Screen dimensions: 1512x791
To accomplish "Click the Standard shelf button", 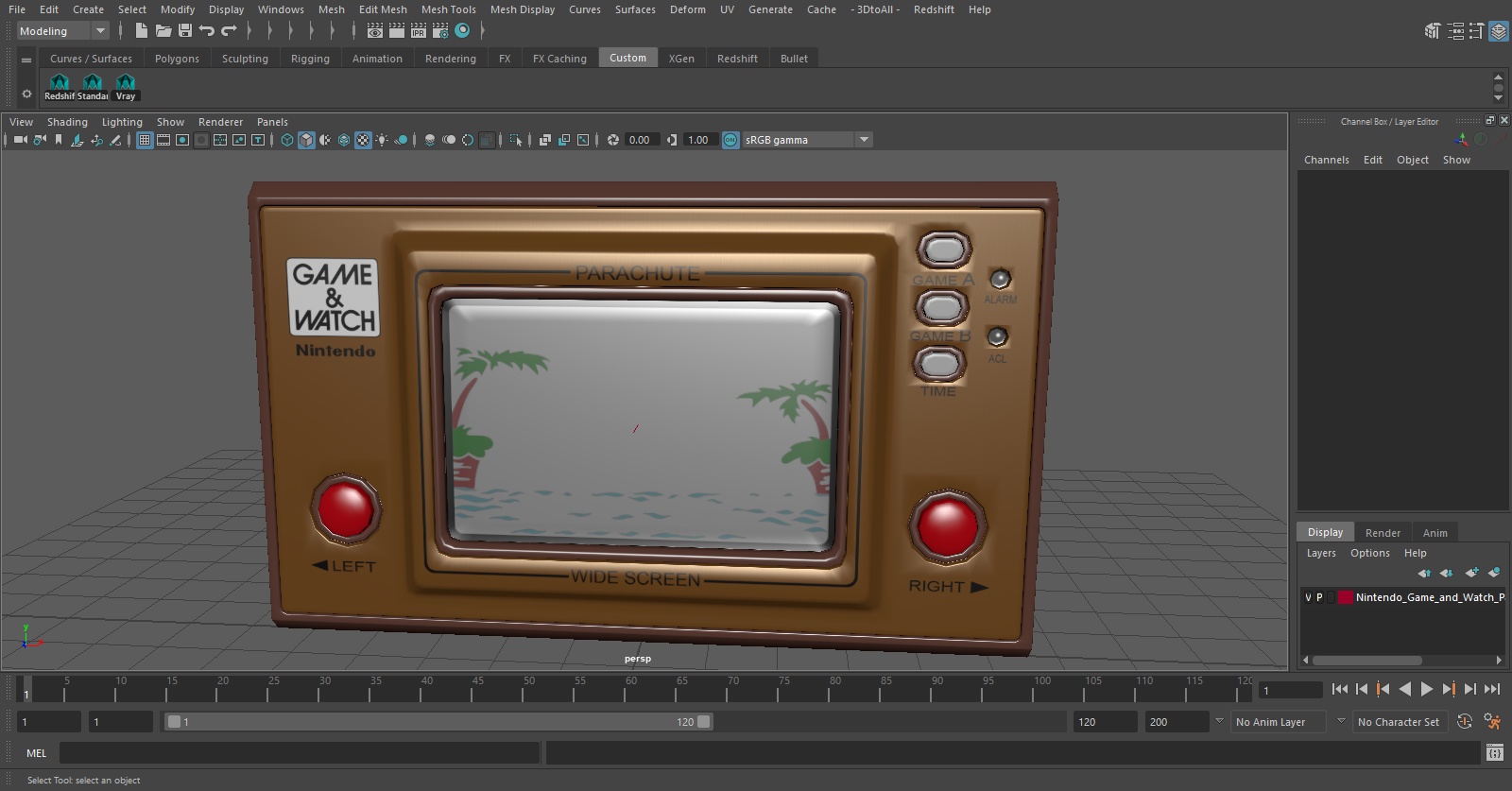I will 93,86.
